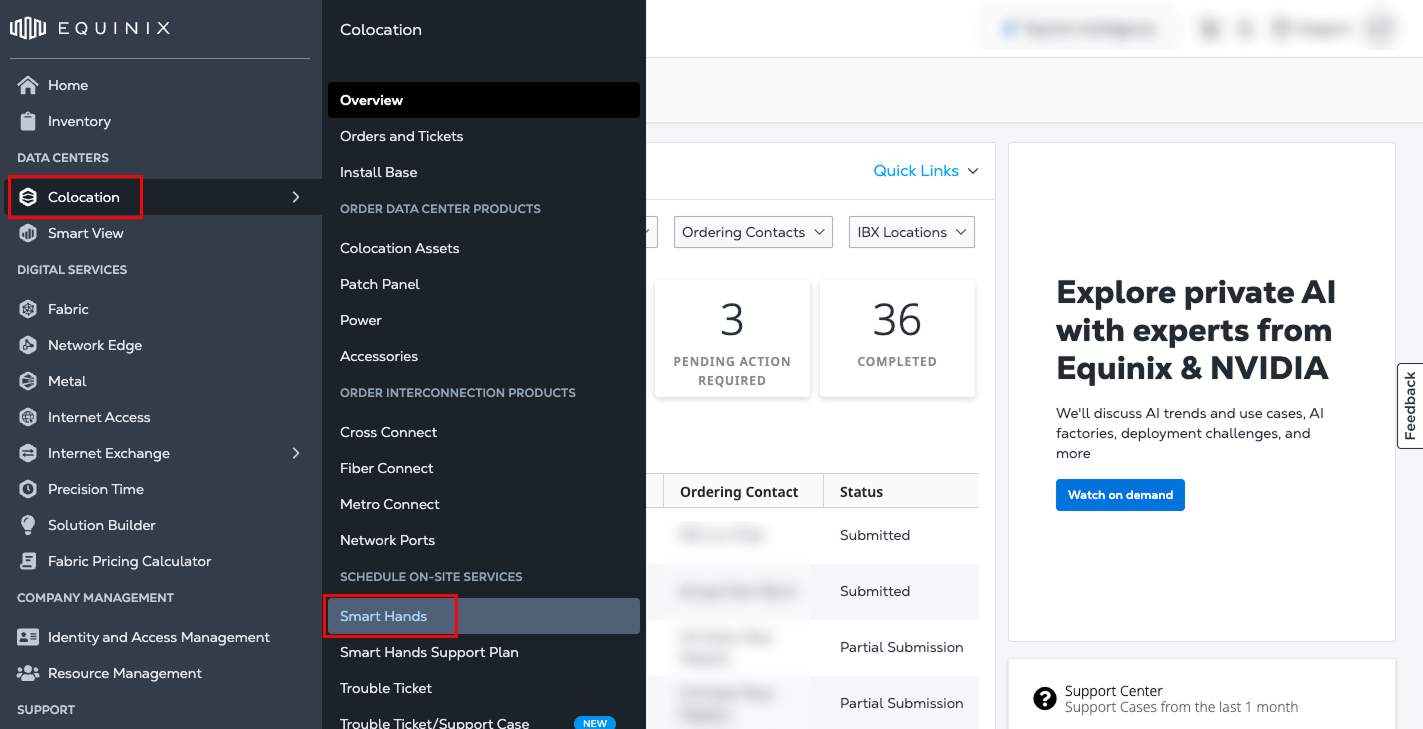This screenshot has height=729, width=1423.
Task: Open the Quick Links dropdown
Action: coord(926,171)
